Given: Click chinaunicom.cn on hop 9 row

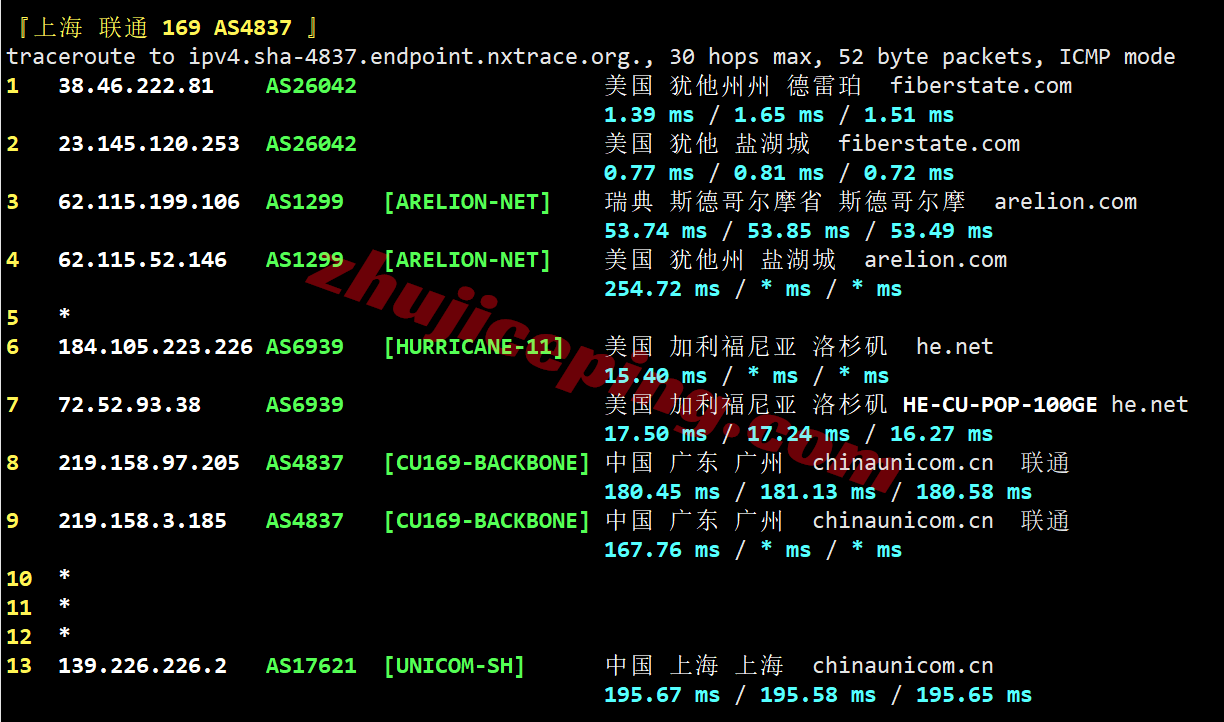Looking at the screenshot, I should pyautogui.click(x=903, y=521).
